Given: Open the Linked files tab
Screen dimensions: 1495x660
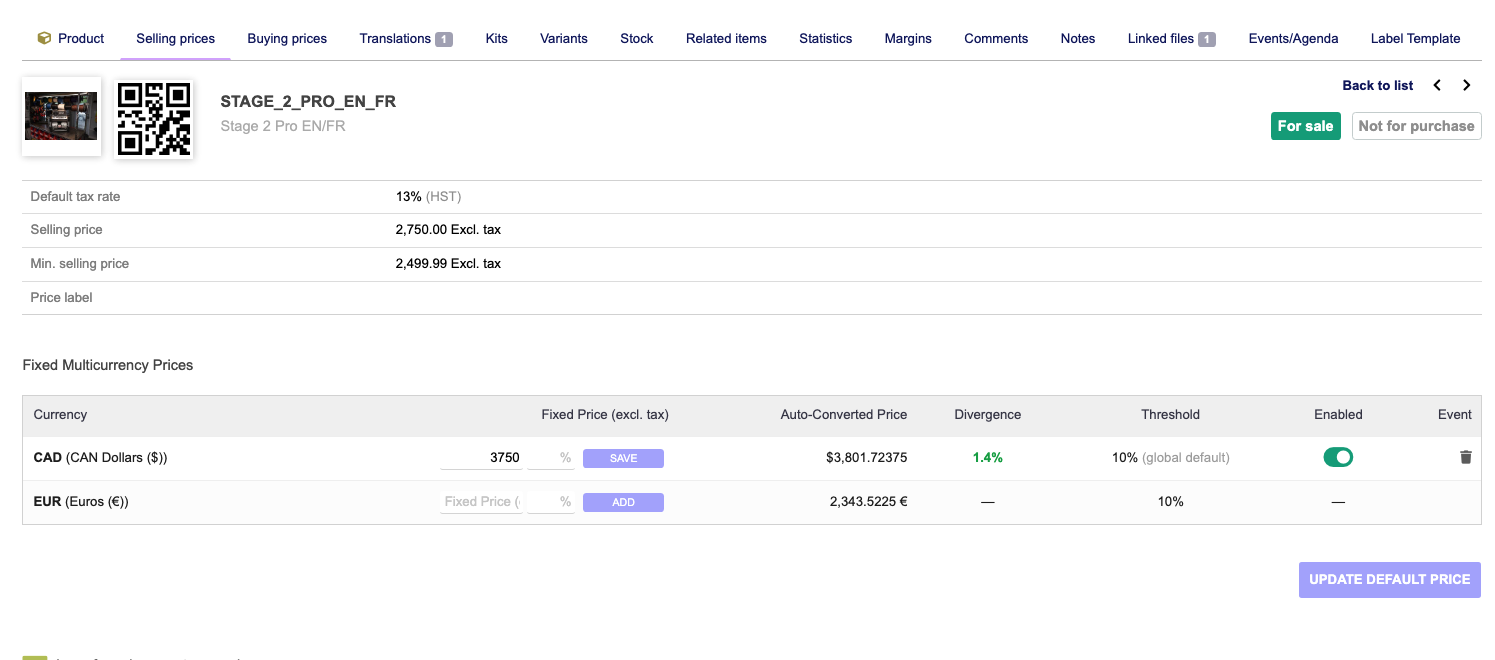Looking at the screenshot, I should pos(1170,38).
